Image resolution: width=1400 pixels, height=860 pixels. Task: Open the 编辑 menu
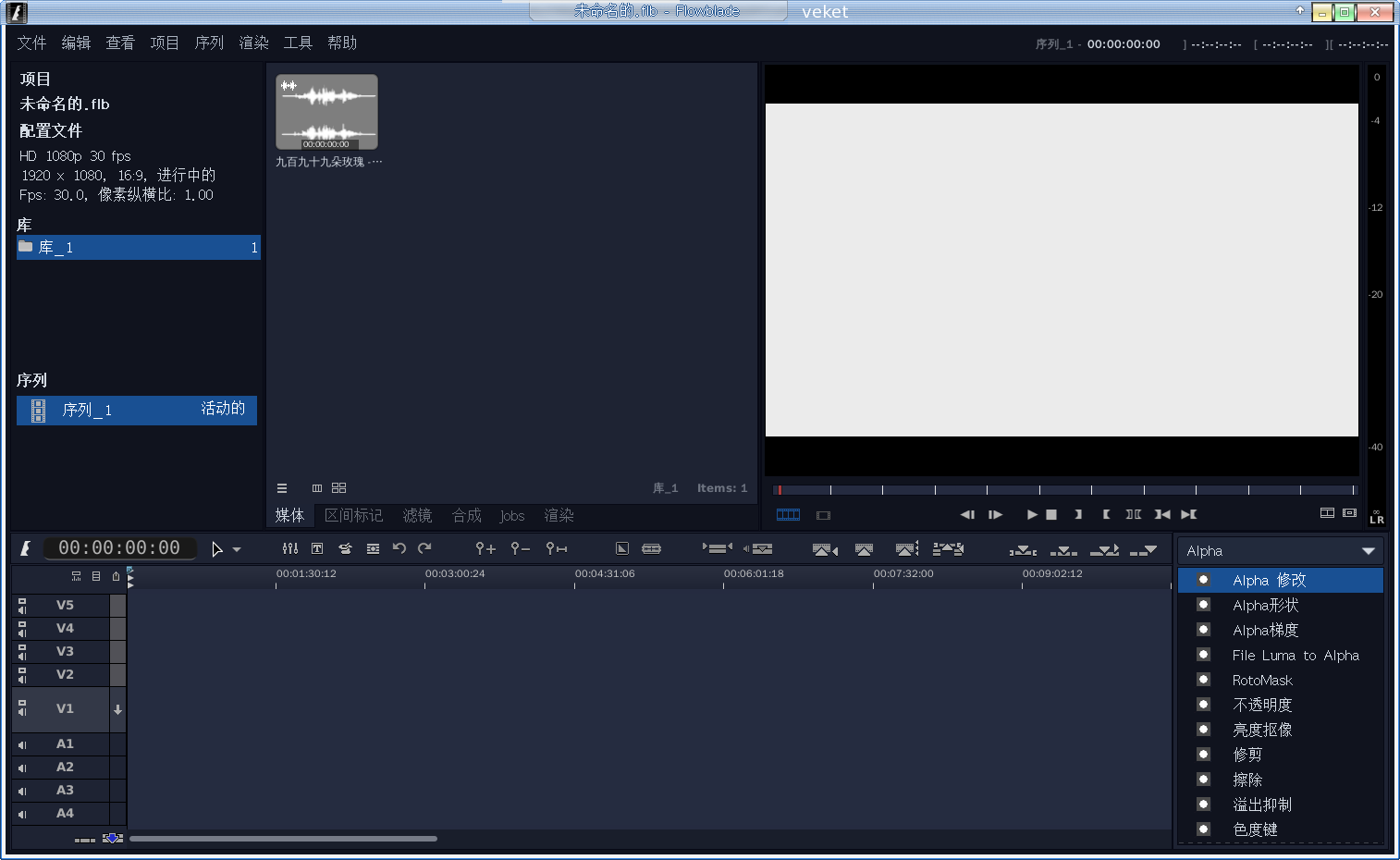point(76,43)
